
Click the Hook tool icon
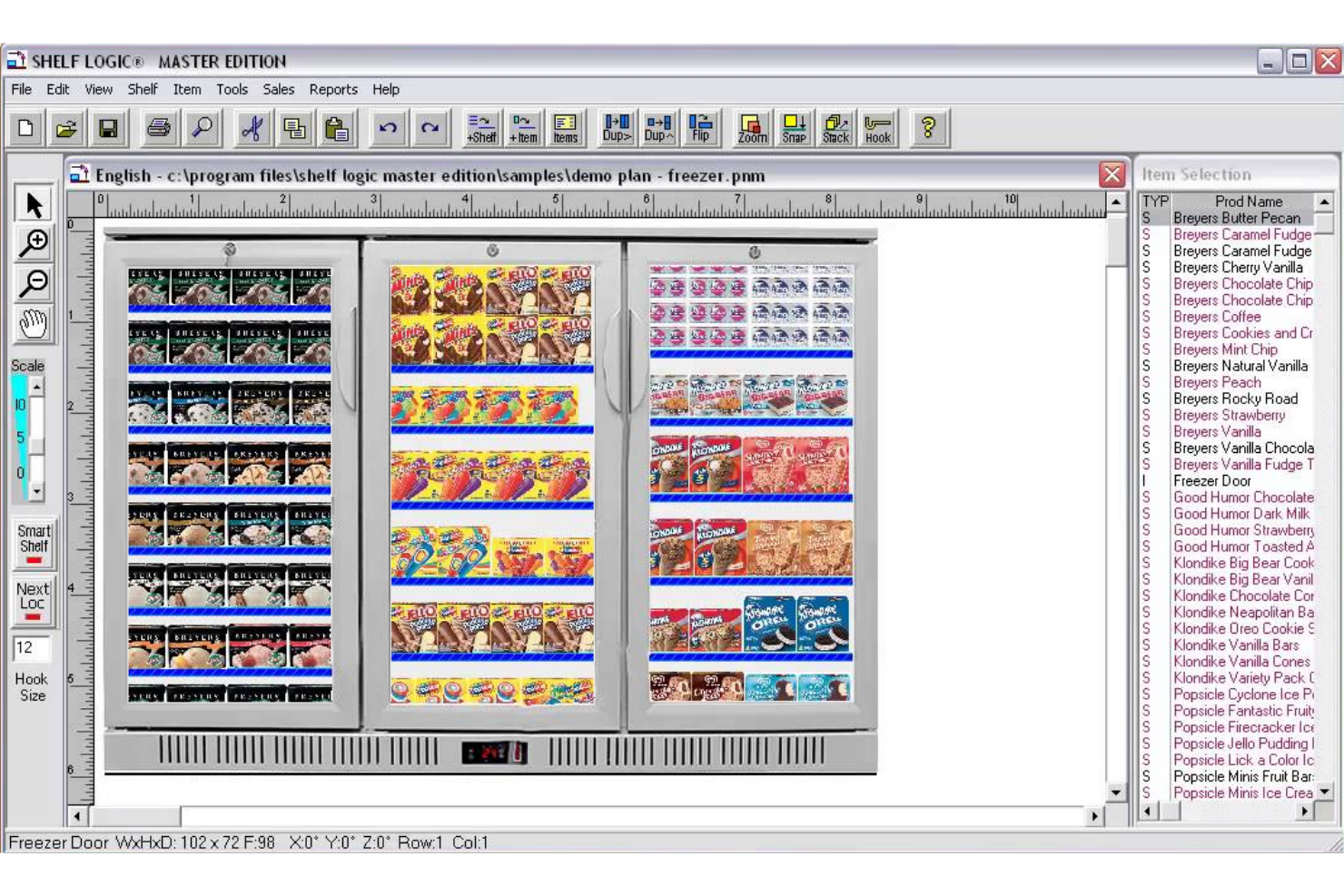(877, 128)
